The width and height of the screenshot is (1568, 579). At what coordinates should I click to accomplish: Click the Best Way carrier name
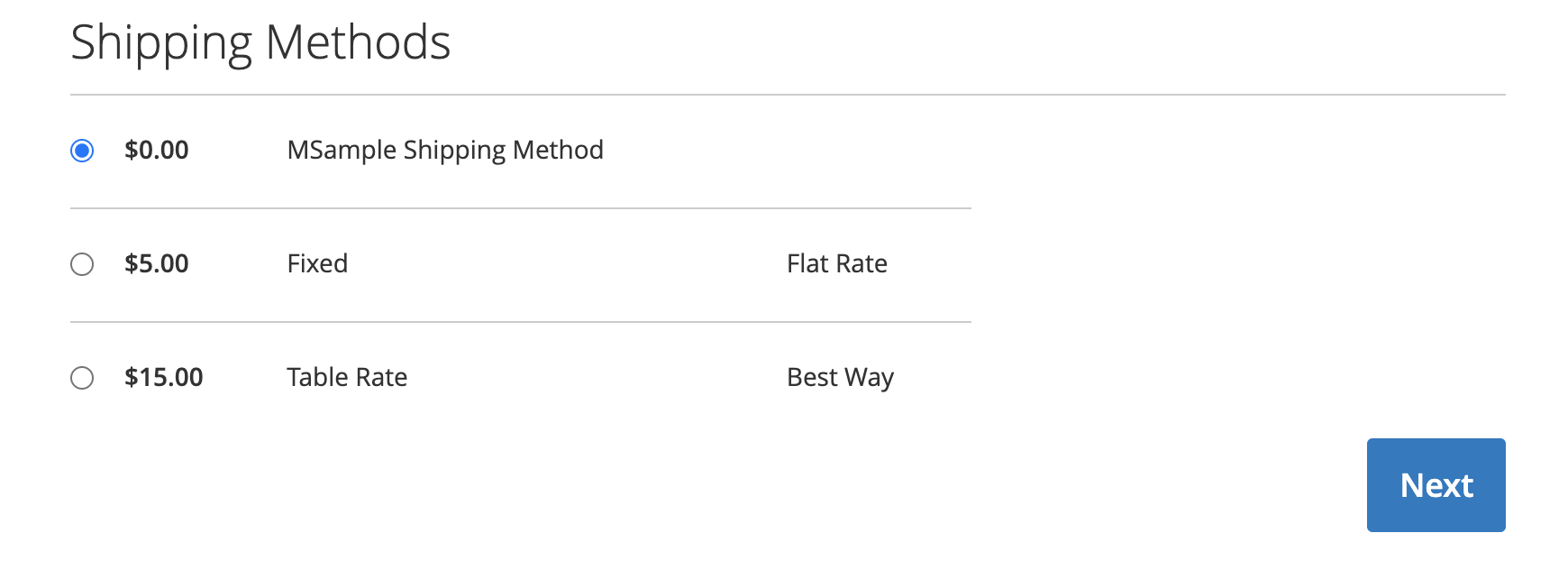(840, 377)
